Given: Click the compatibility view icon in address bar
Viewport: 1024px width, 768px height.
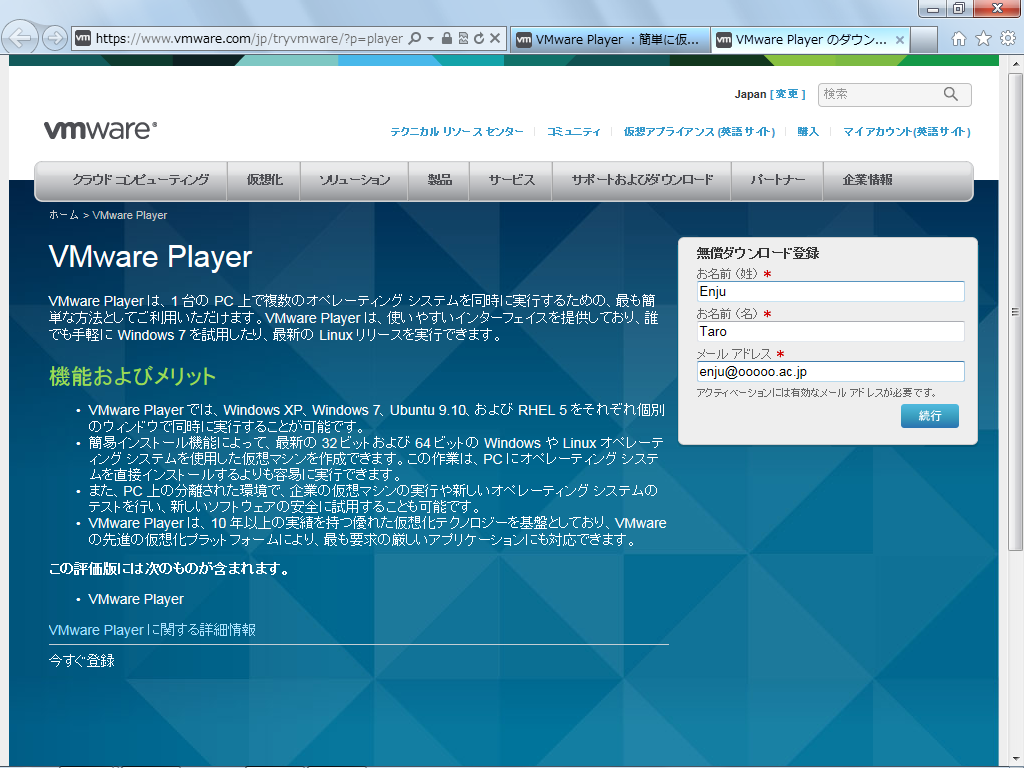Looking at the screenshot, I should (x=463, y=39).
